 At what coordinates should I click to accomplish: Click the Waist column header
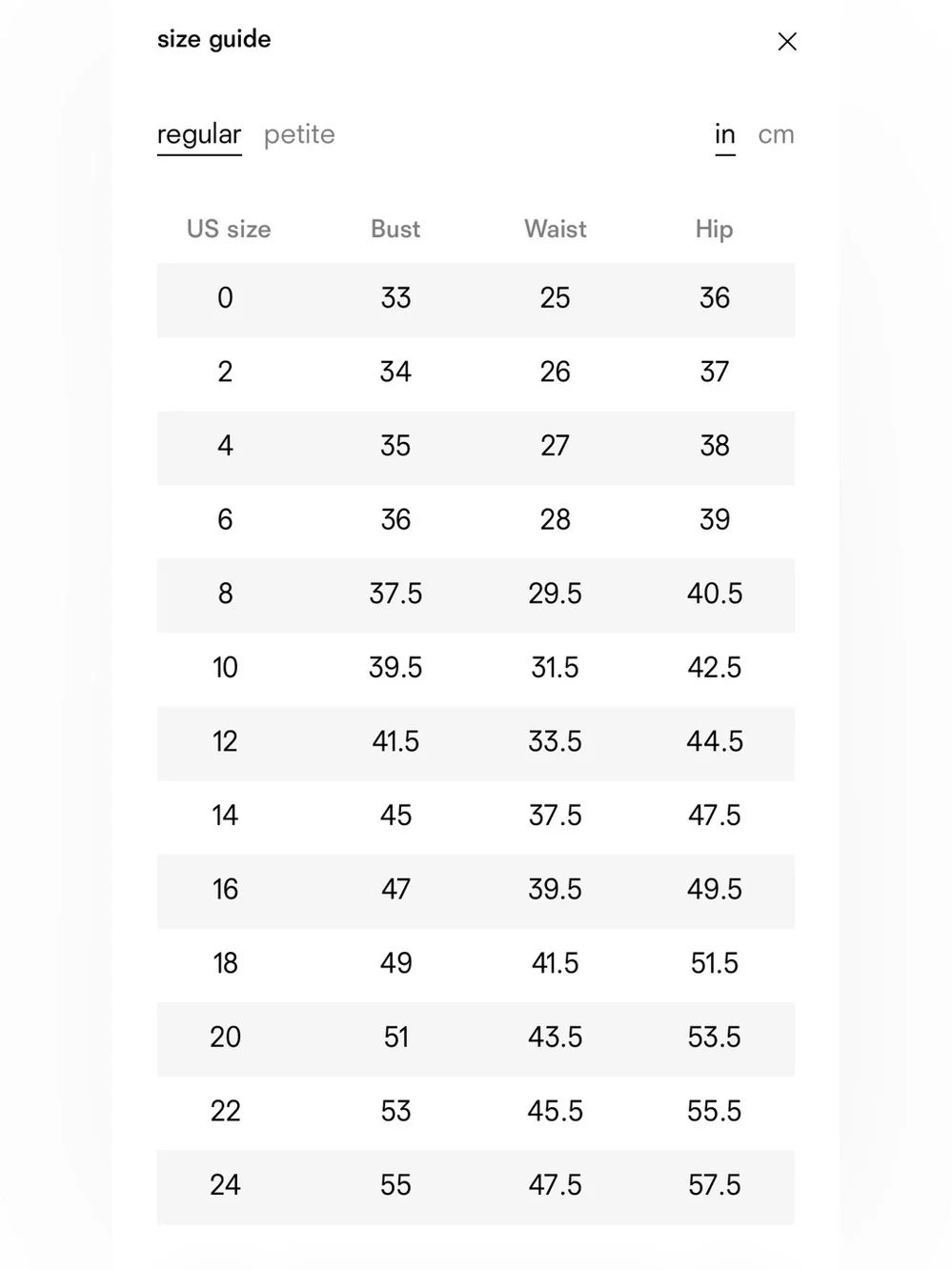(x=556, y=229)
